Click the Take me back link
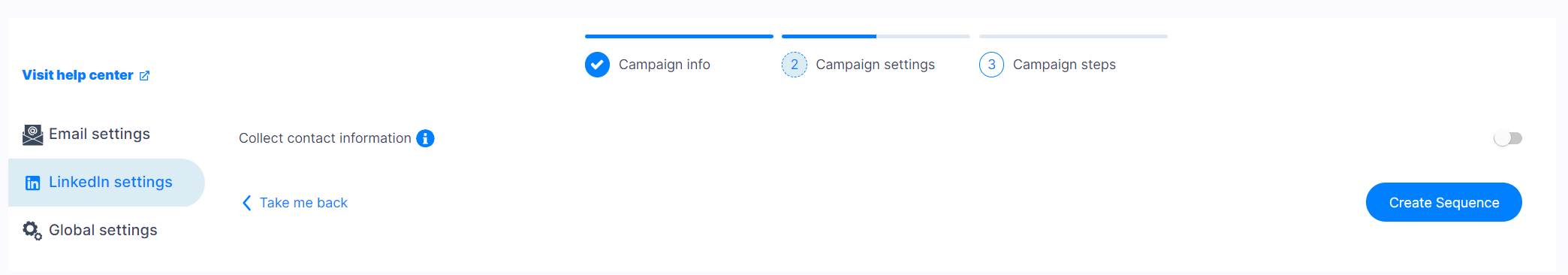 click(303, 203)
